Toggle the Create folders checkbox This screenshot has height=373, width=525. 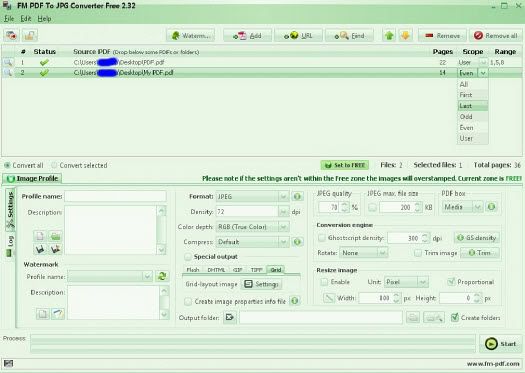tap(455, 317)
